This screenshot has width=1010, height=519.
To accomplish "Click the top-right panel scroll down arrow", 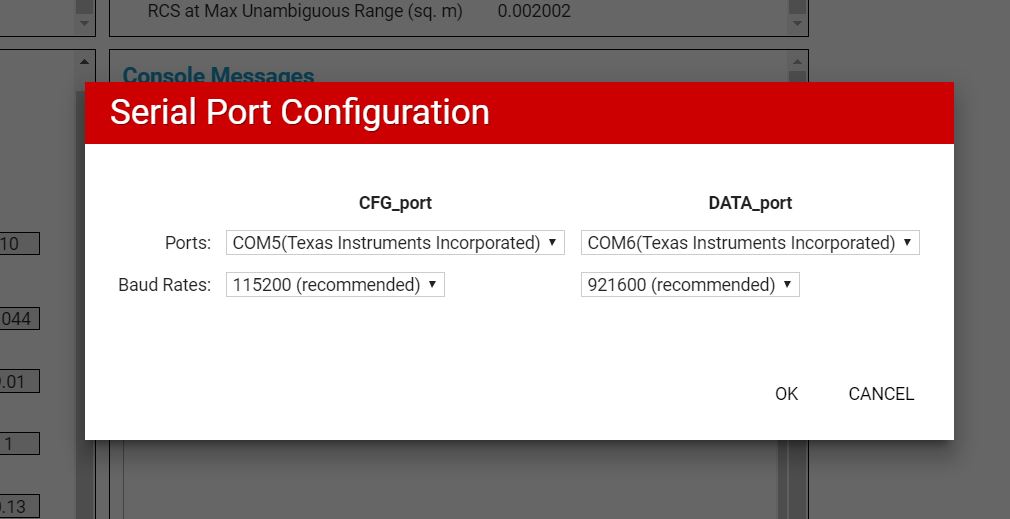I will click(x=796, y=21).
